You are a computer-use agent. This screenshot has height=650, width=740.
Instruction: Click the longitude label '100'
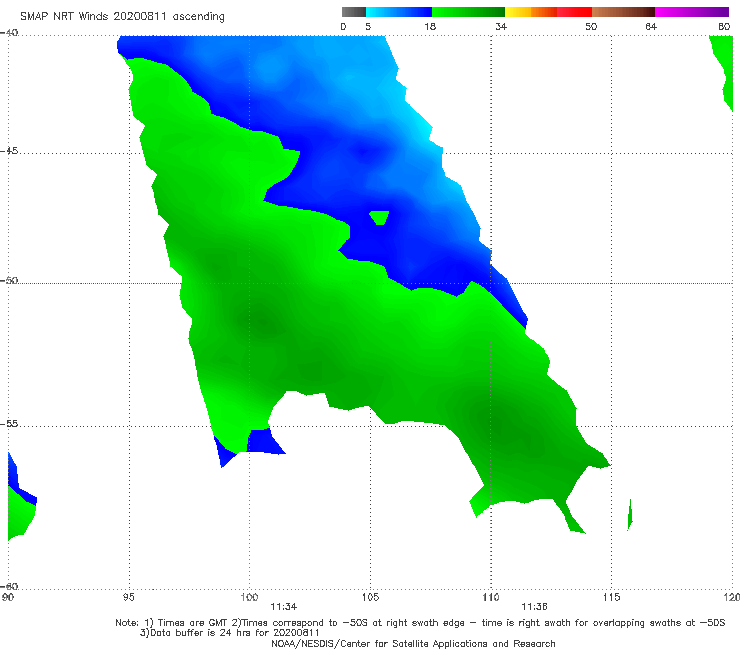(x=249, y=597)
